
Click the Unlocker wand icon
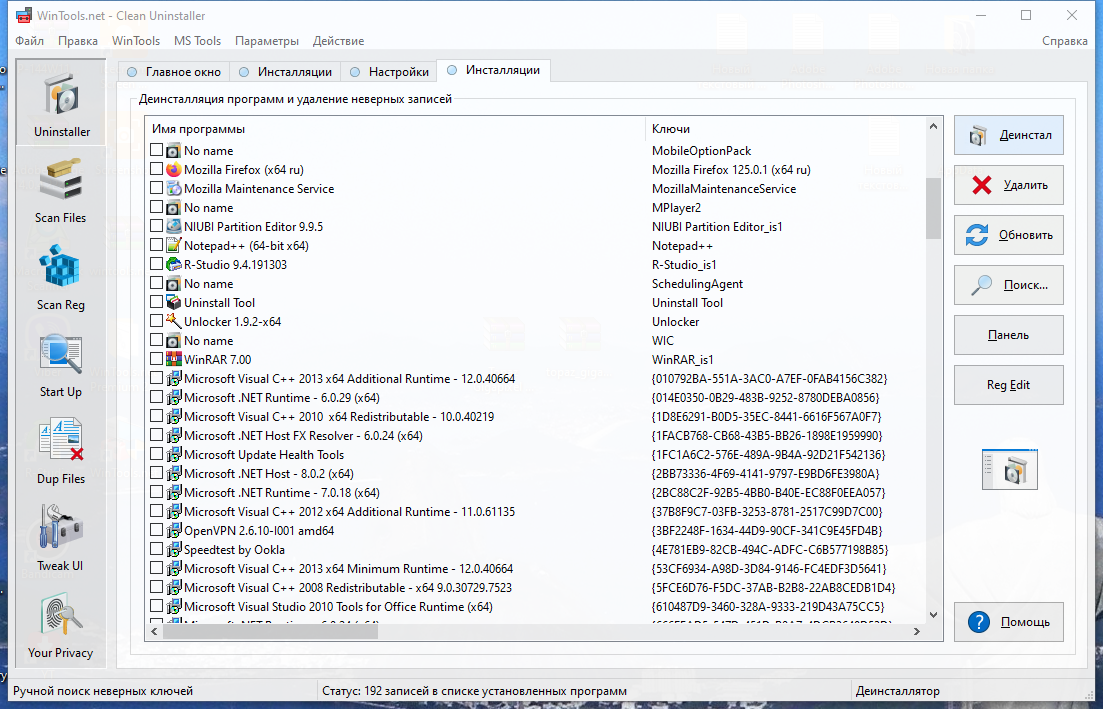click(x=174, y=321)
